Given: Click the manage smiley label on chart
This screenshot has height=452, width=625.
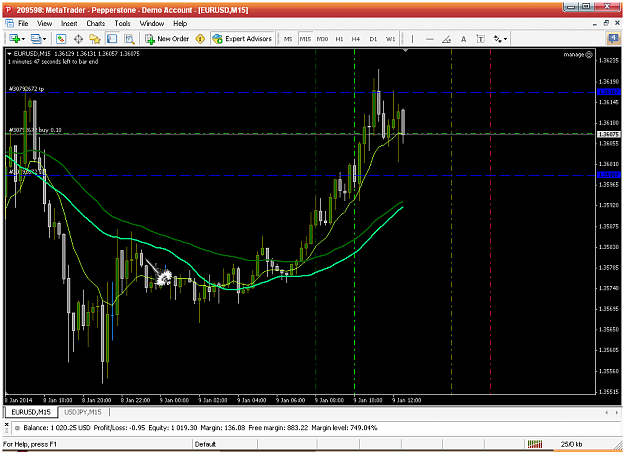Looking at the screenshot, I should (x=578, y=55).
